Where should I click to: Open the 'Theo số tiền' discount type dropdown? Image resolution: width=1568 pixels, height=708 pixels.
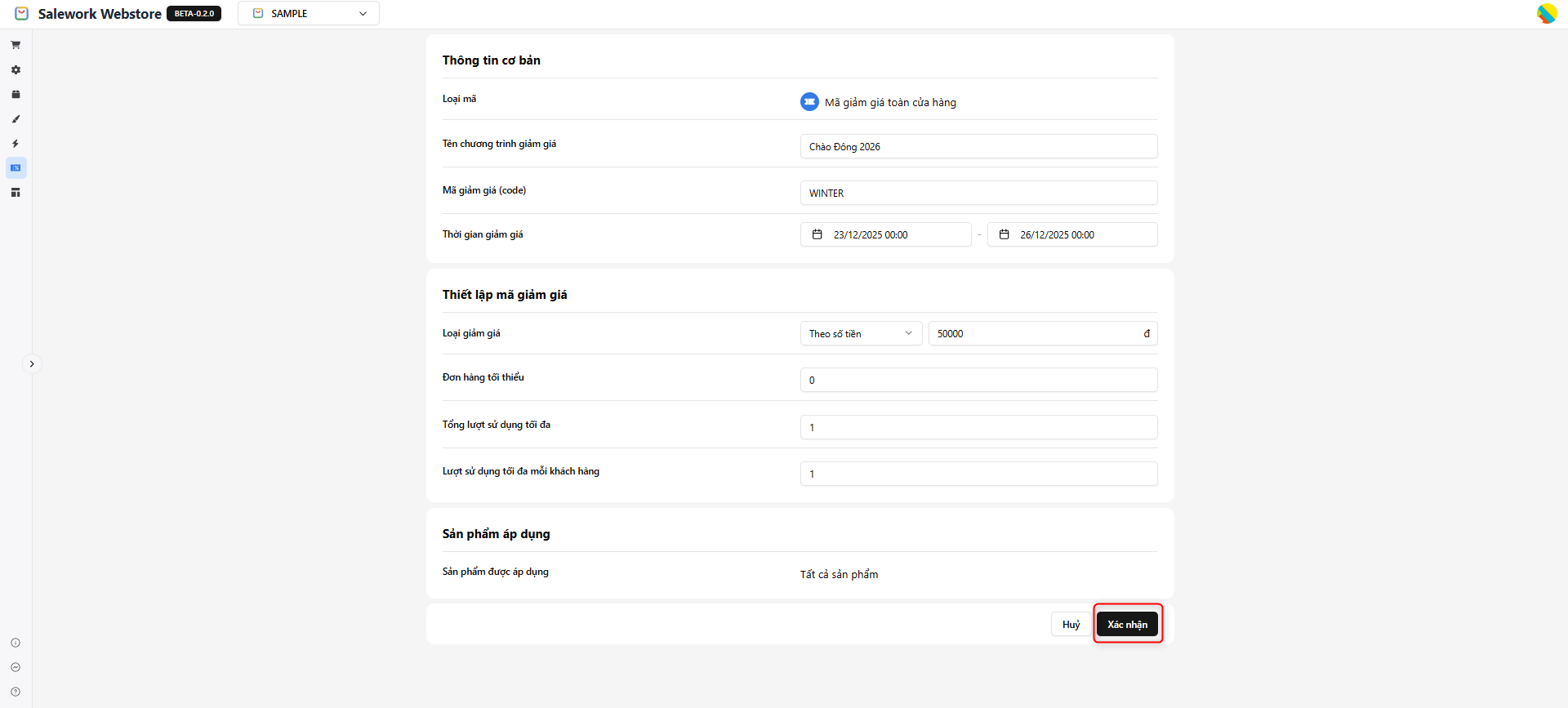(x=861, y=333)
